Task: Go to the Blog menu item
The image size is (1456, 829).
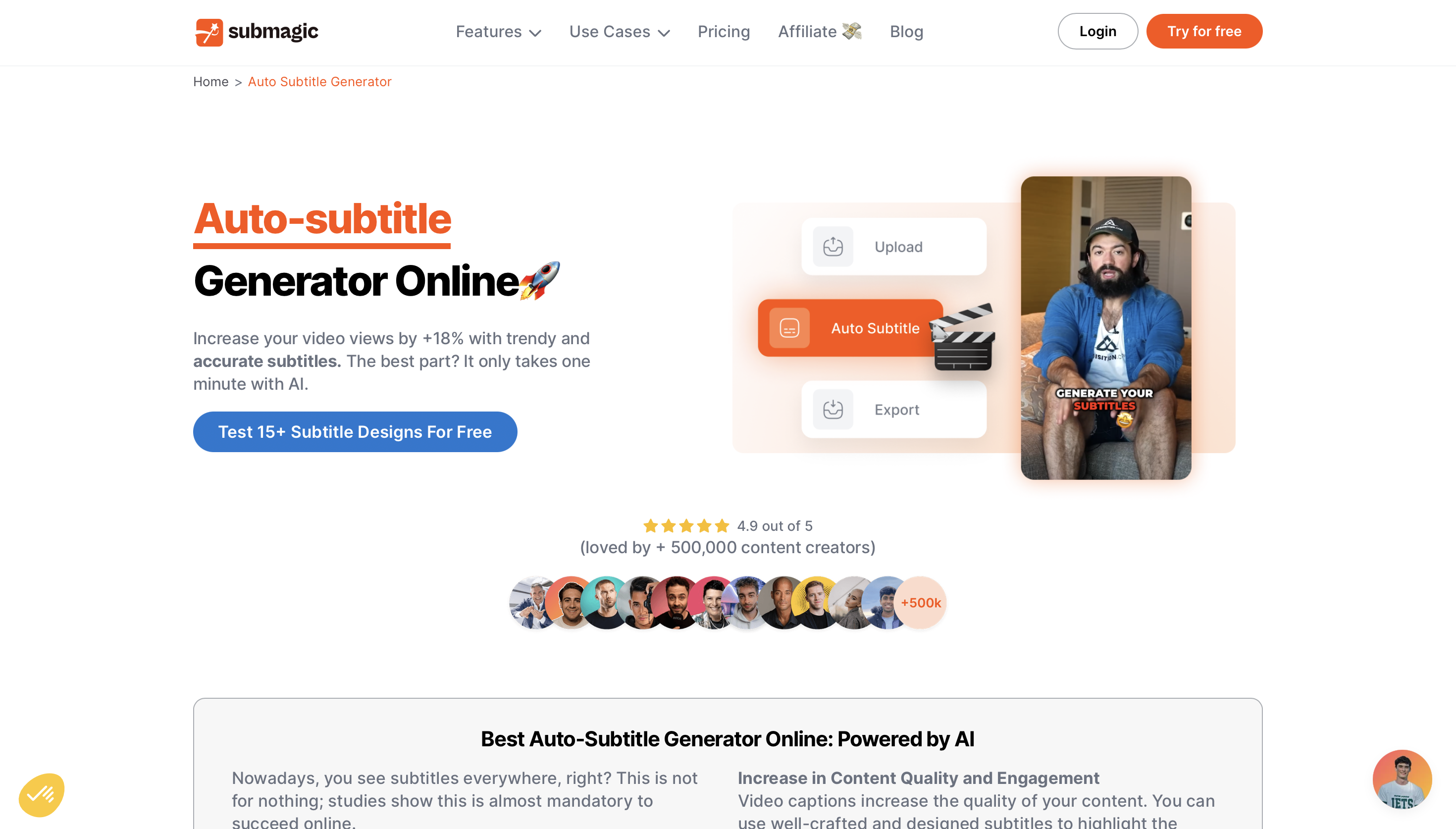Action: 906,32
